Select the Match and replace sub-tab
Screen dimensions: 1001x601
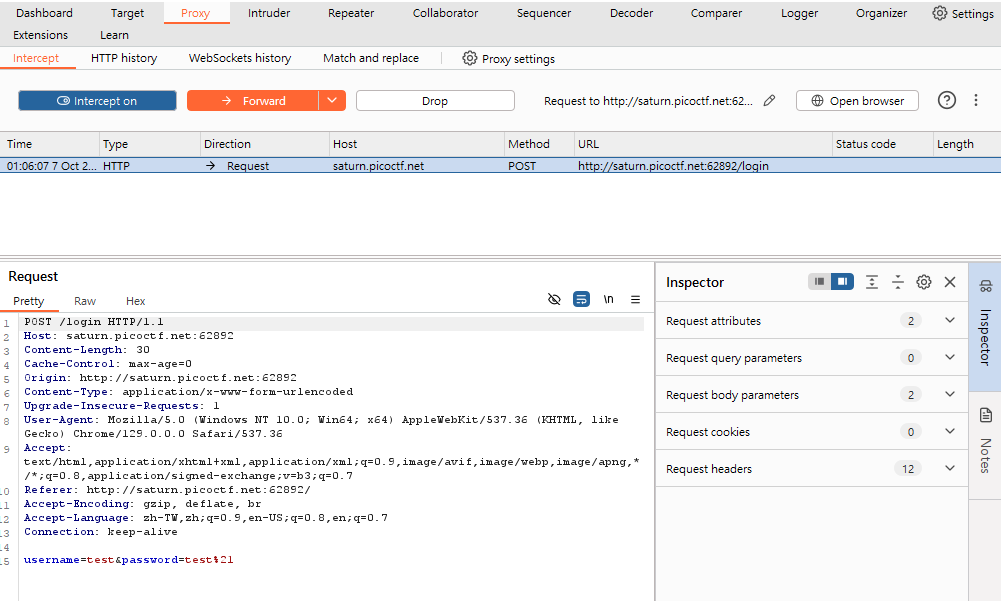pyautogui.click(x=371, y=58)
